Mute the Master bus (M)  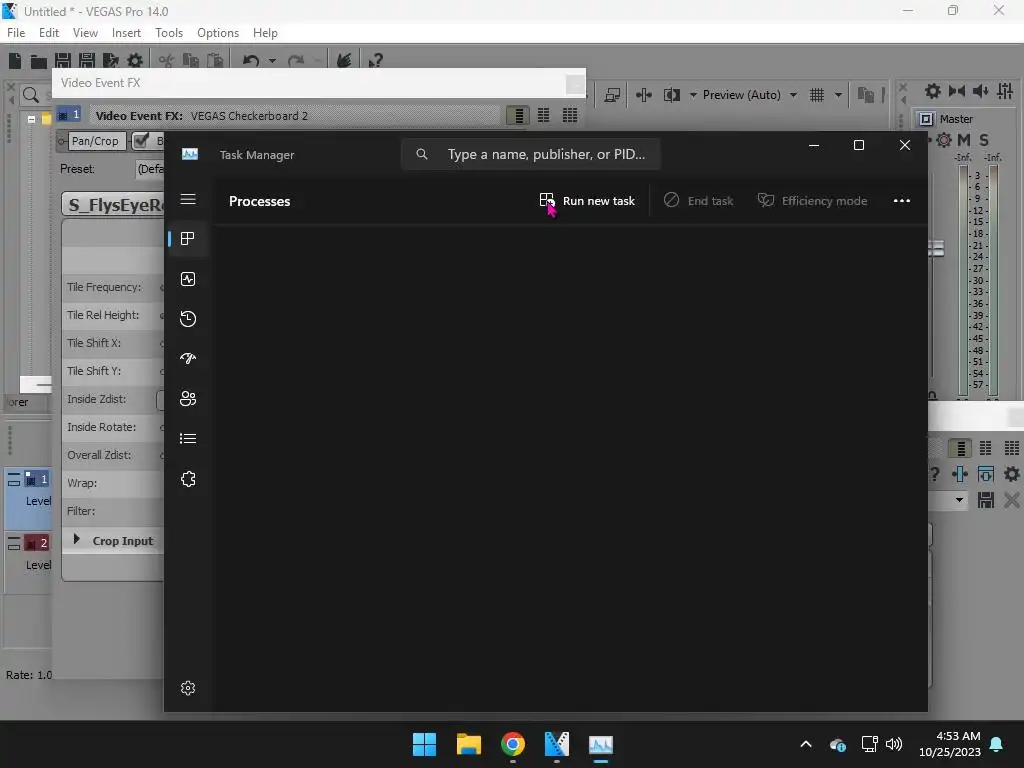pyautogui.click(x=963, y=140)
